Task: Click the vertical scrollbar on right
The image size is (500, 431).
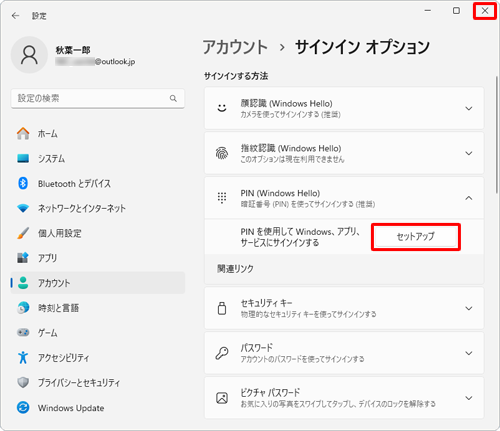Action: [x=496, y=135]
